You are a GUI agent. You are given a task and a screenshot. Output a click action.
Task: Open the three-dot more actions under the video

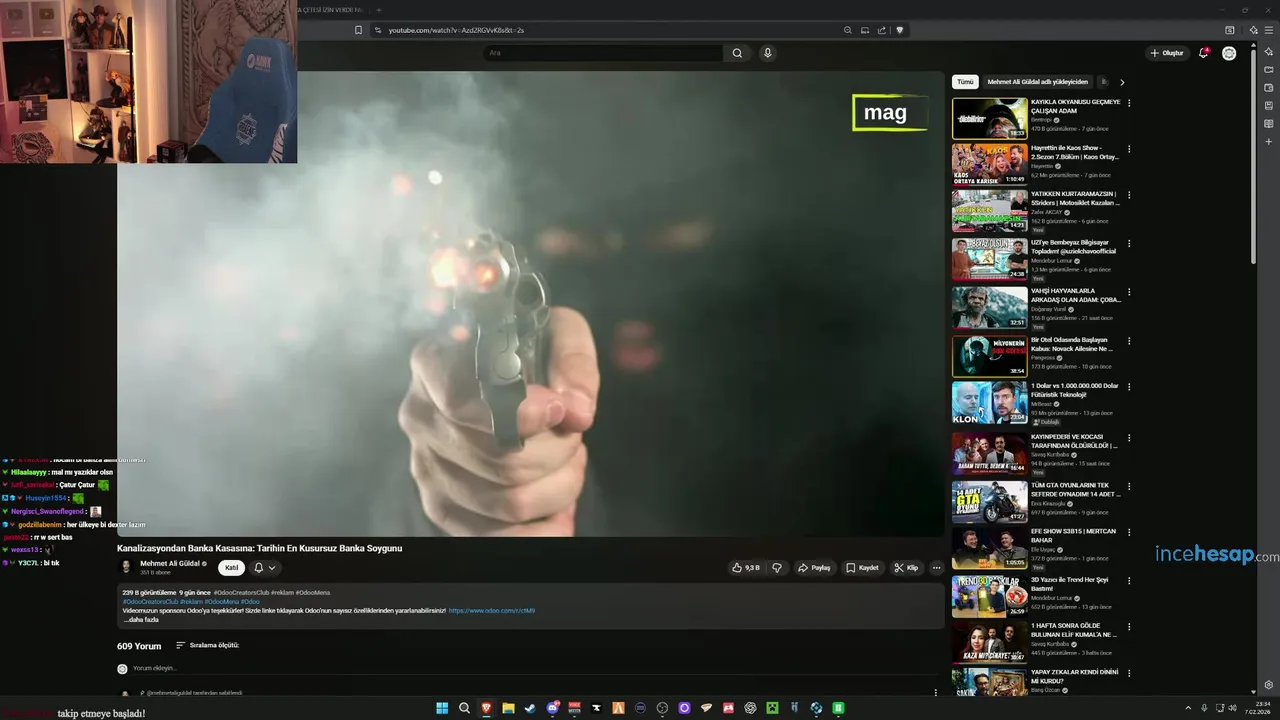(x=936, y=568)
